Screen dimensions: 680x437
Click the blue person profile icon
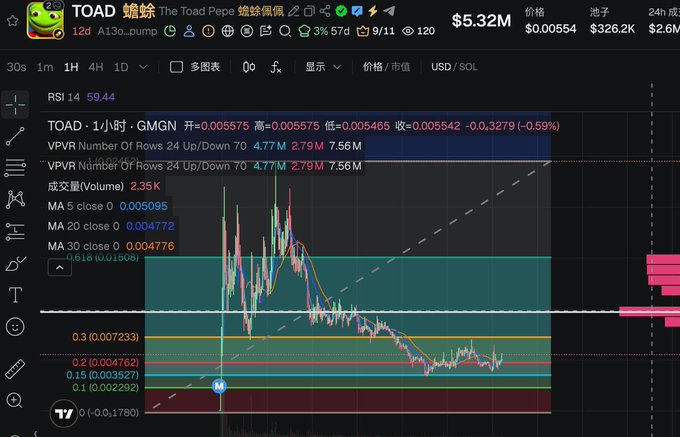point(189,31)
